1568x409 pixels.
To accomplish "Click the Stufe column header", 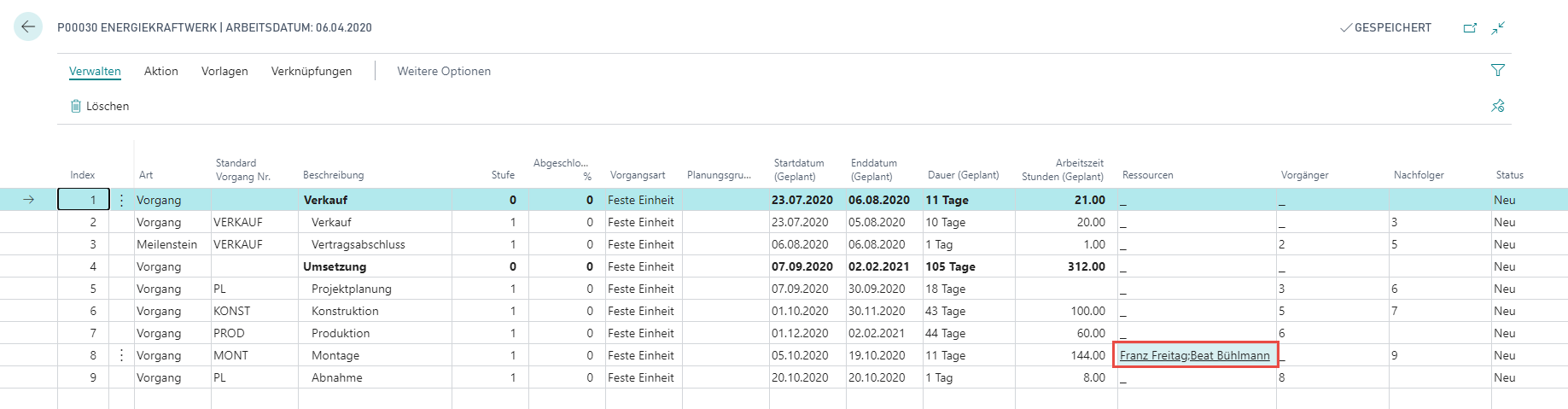I will pyautogui.click(x=503, y=175).
